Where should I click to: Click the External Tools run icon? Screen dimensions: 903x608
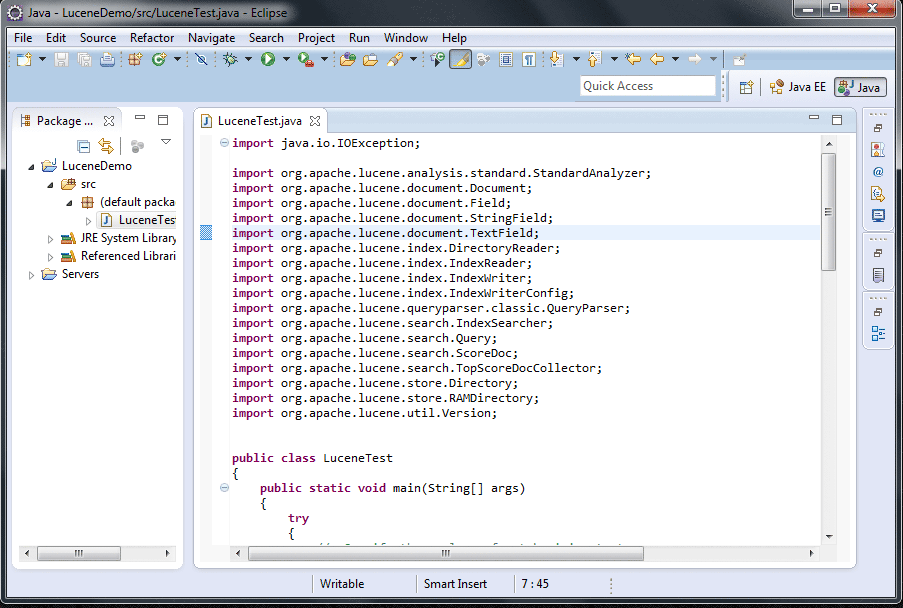coord(305,59)
